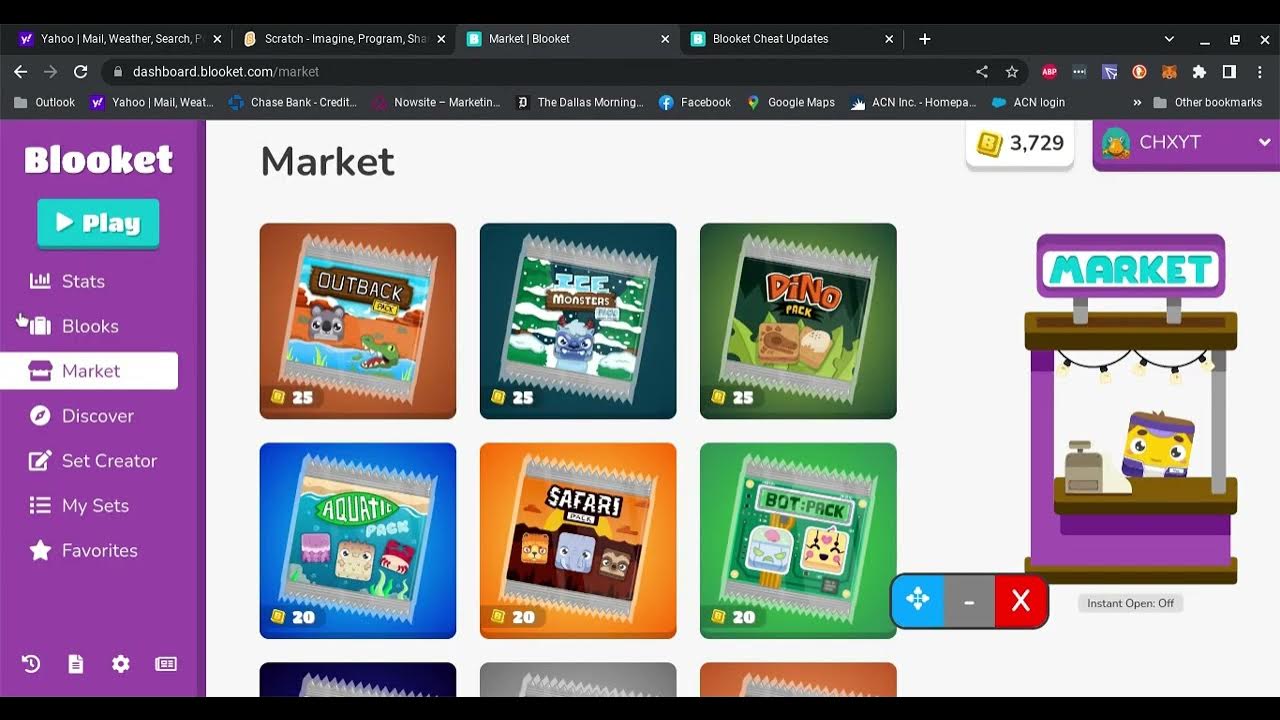Open the Stats page in sidebar
The image size is (1280, 720).
point(68,281)
